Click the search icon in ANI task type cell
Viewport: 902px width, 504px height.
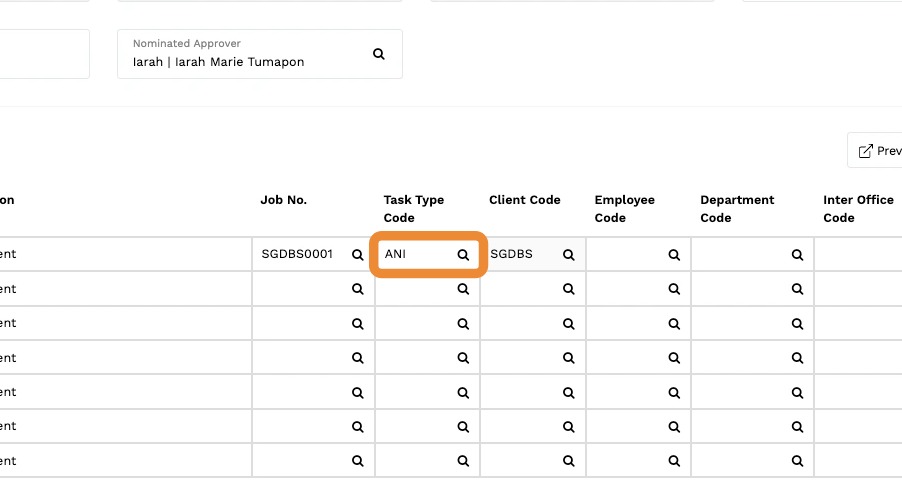(463, 254)
